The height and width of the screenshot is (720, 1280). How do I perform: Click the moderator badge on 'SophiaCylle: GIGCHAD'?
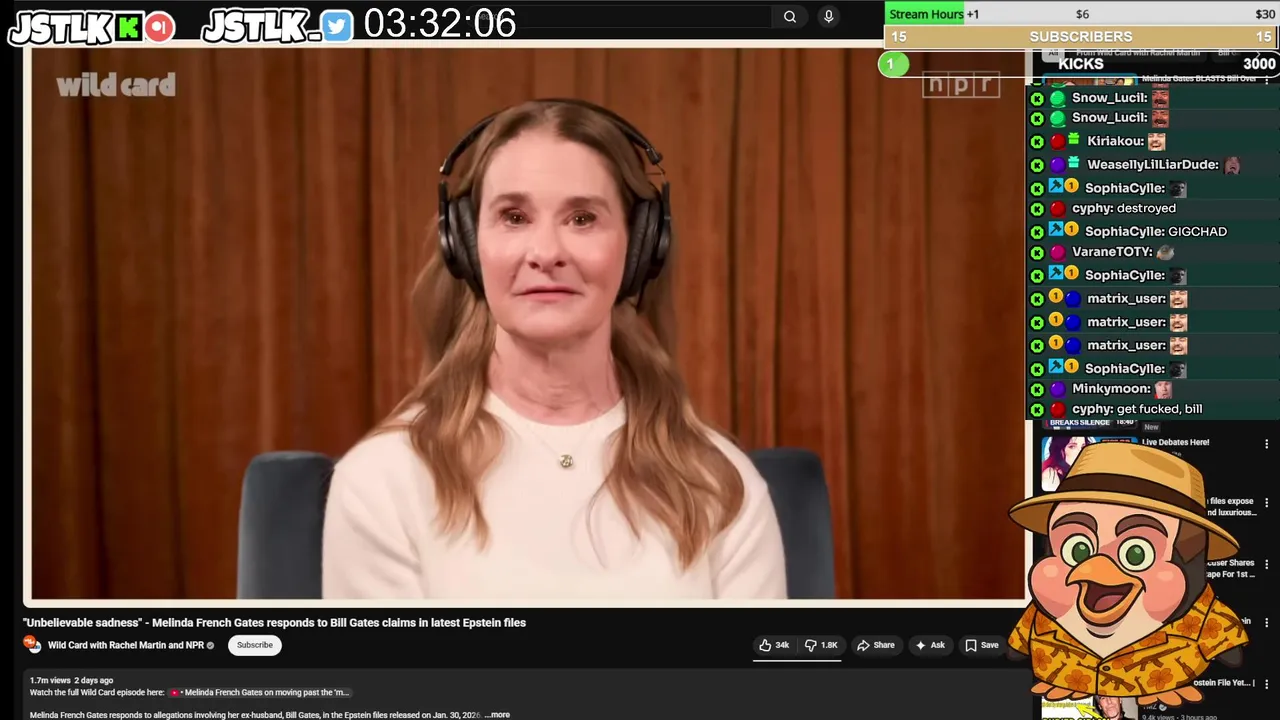1055,229
